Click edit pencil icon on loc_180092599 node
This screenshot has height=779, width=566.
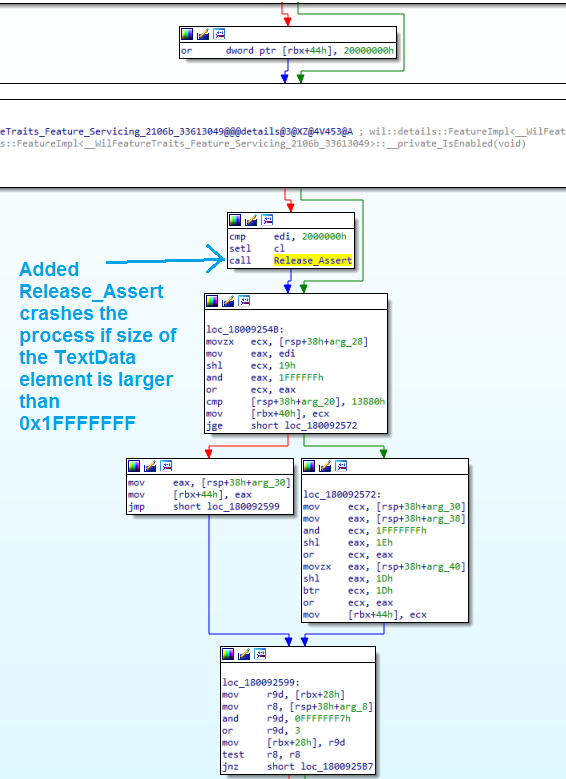click(244, 654)
